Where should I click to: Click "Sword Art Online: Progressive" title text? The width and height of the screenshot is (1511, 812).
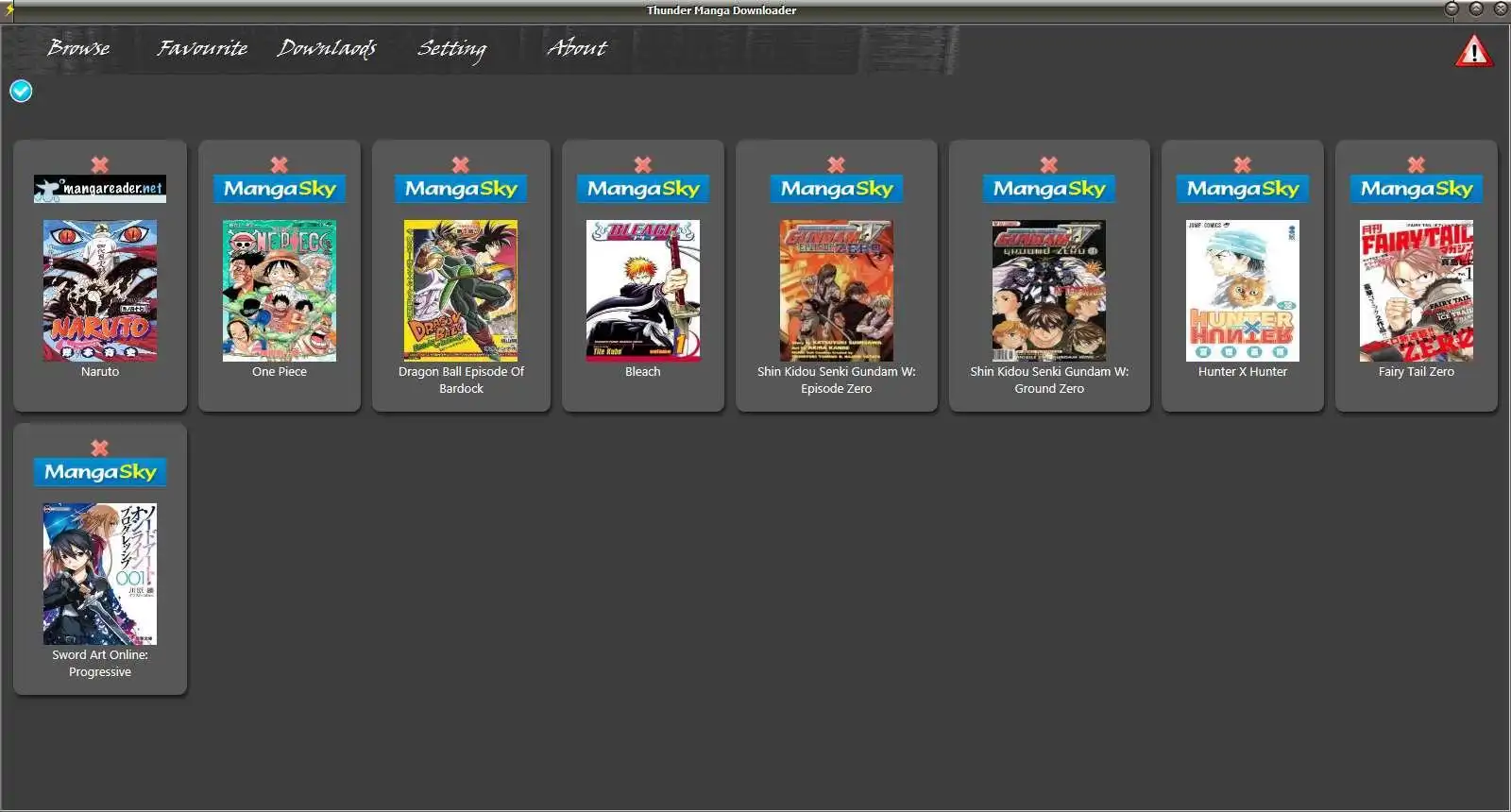(100, 663)
